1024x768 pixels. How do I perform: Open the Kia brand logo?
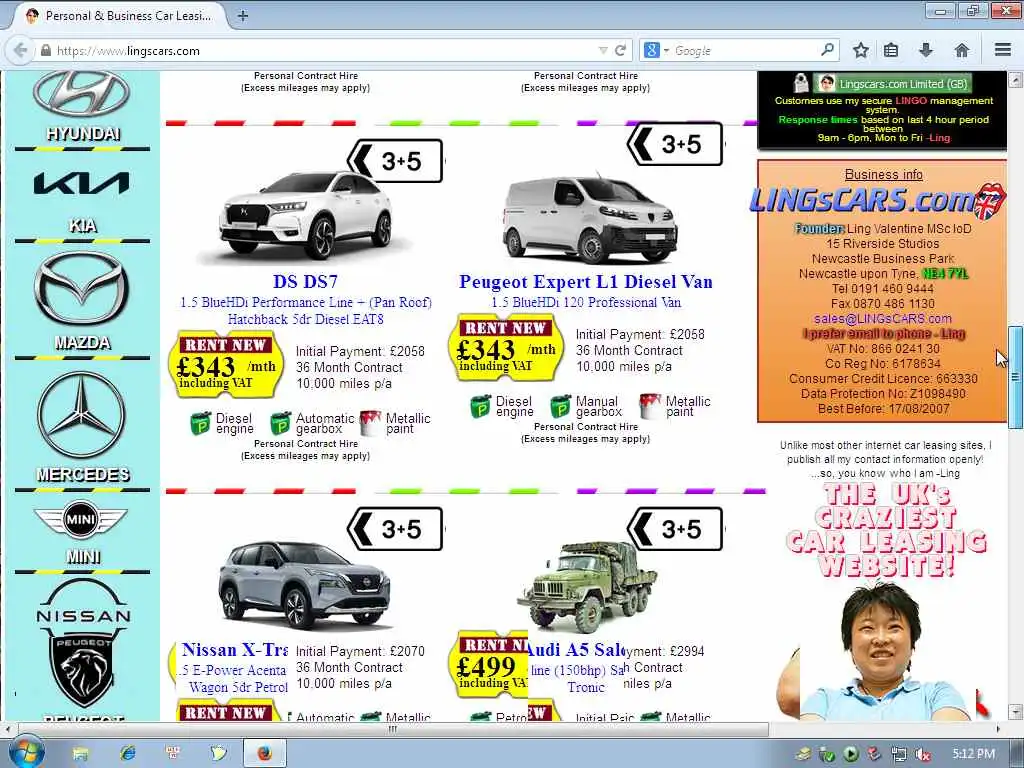point(82,184)
